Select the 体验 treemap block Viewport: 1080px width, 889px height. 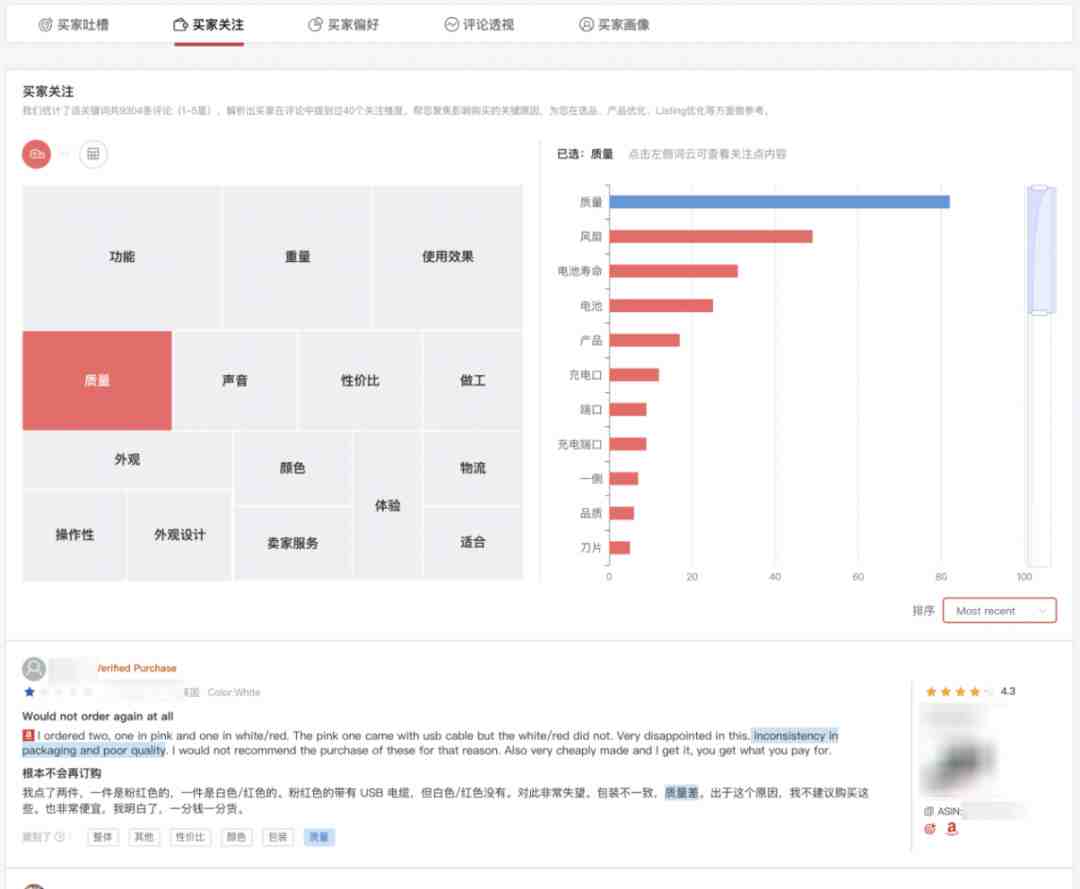click(388, 505)
